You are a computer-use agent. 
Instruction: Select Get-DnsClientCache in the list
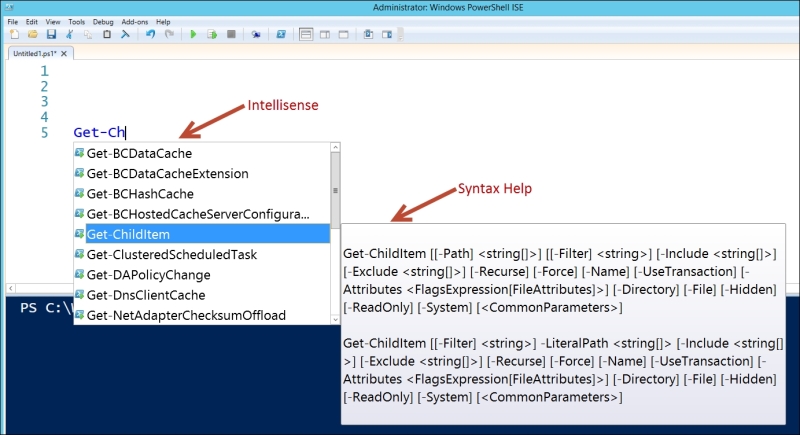[202, 295]
